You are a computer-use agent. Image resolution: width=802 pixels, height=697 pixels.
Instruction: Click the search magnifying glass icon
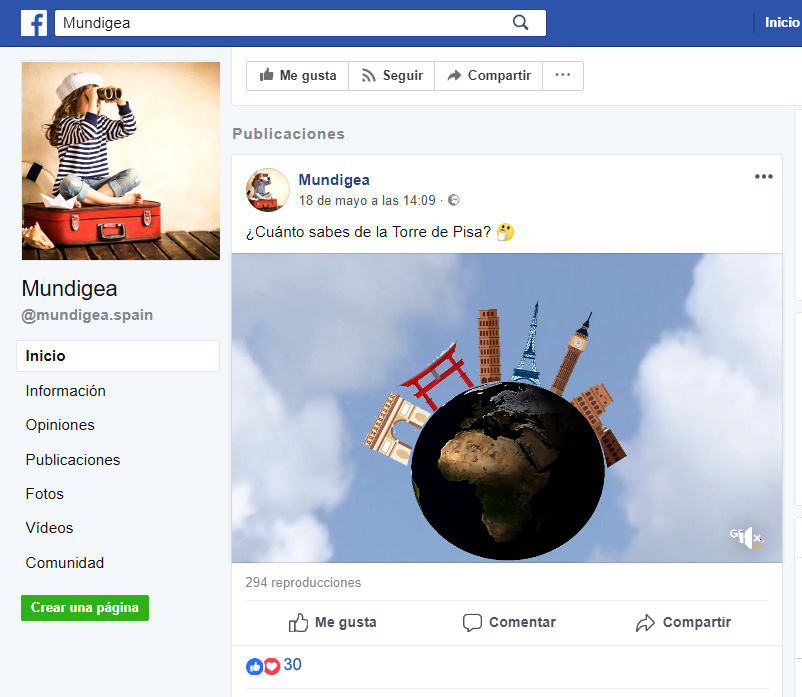point(520,23)
